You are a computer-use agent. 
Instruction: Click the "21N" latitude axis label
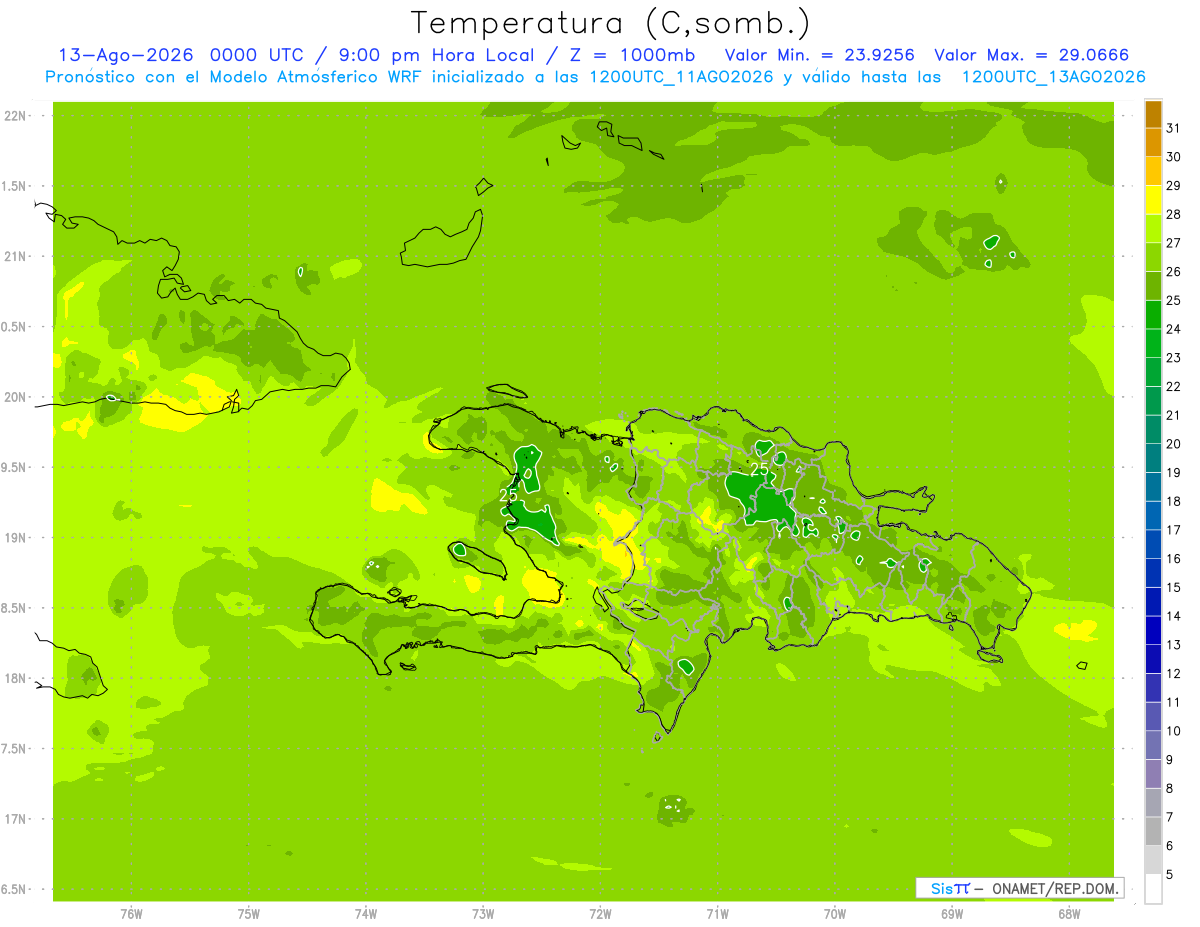click(15, 257)
